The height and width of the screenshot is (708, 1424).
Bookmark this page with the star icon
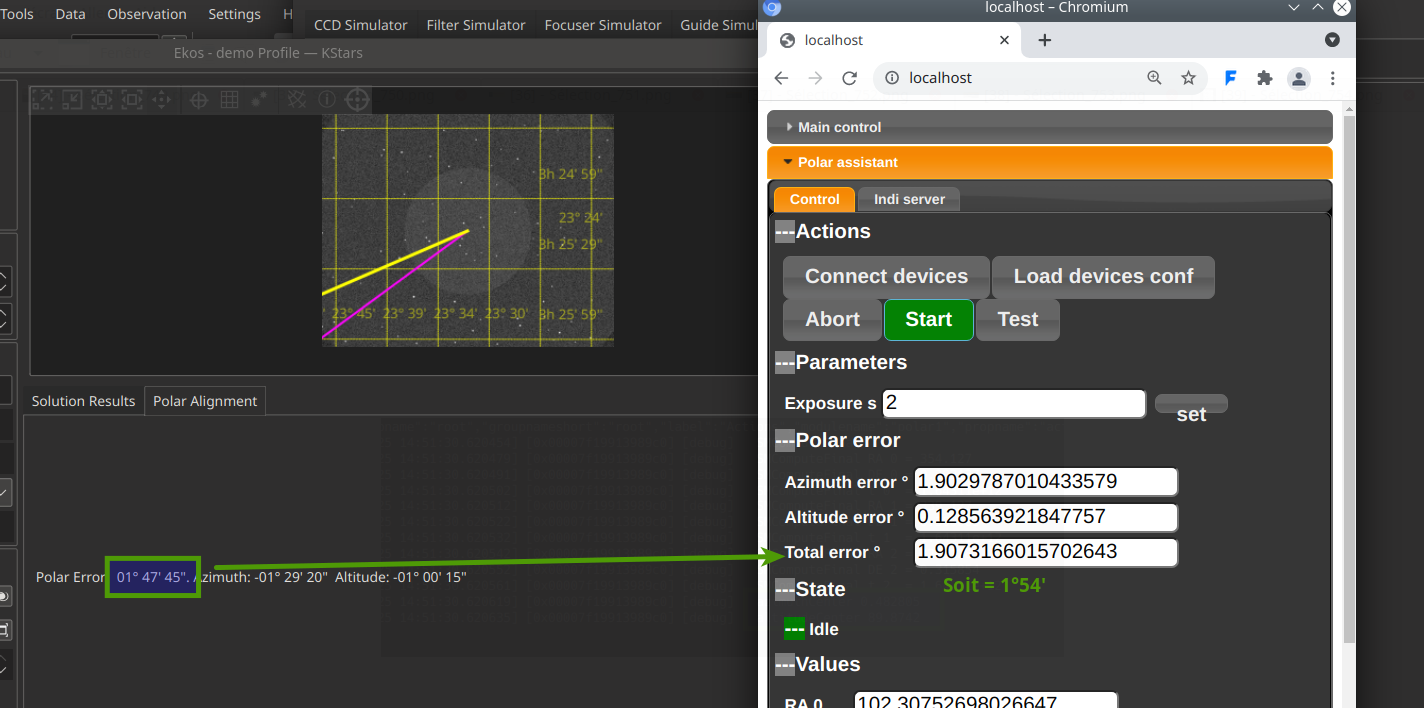pyautogui.click(x=1188, y=78)
